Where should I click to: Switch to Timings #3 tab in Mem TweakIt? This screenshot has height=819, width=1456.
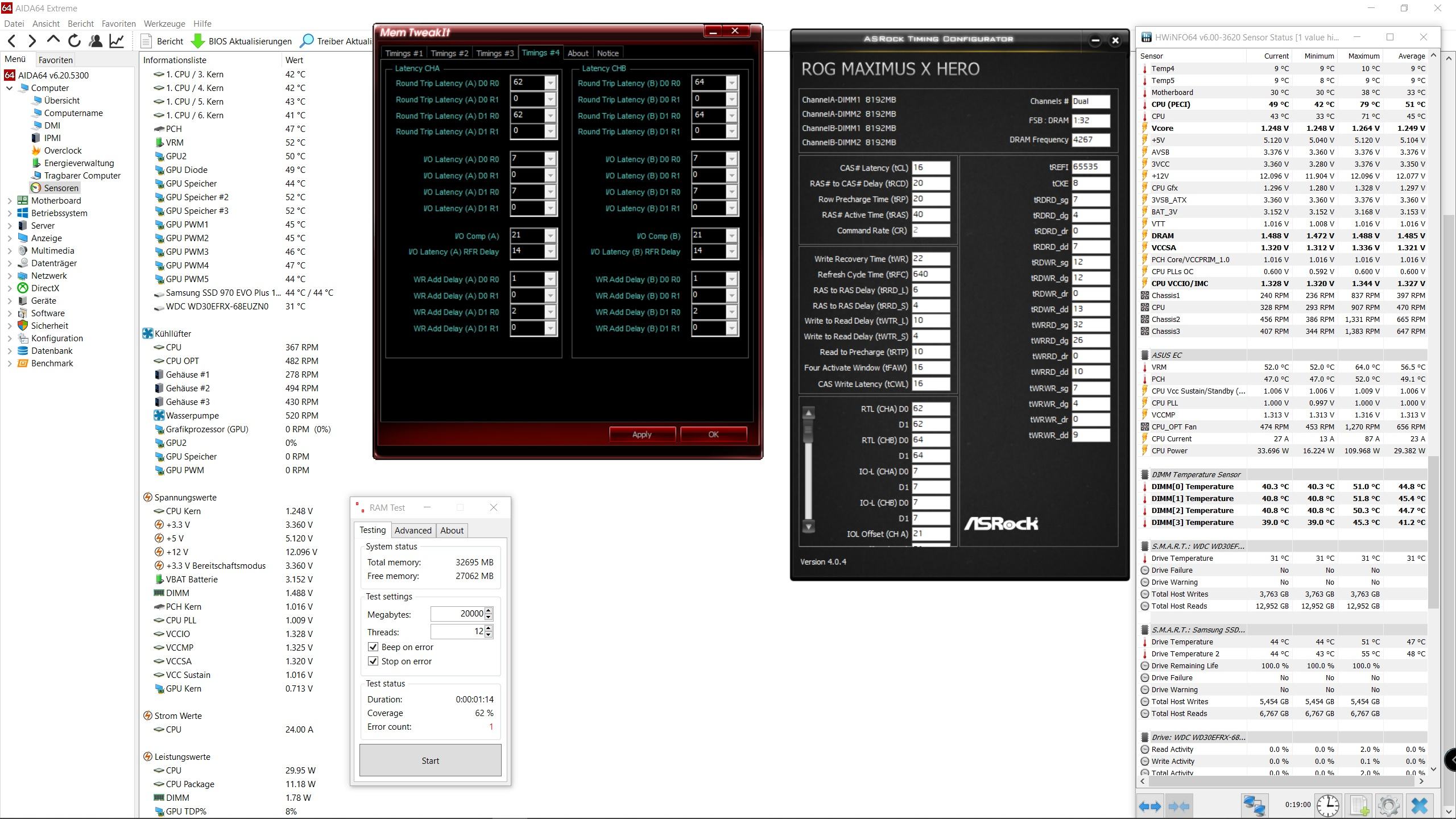click(x=495, y=53)
